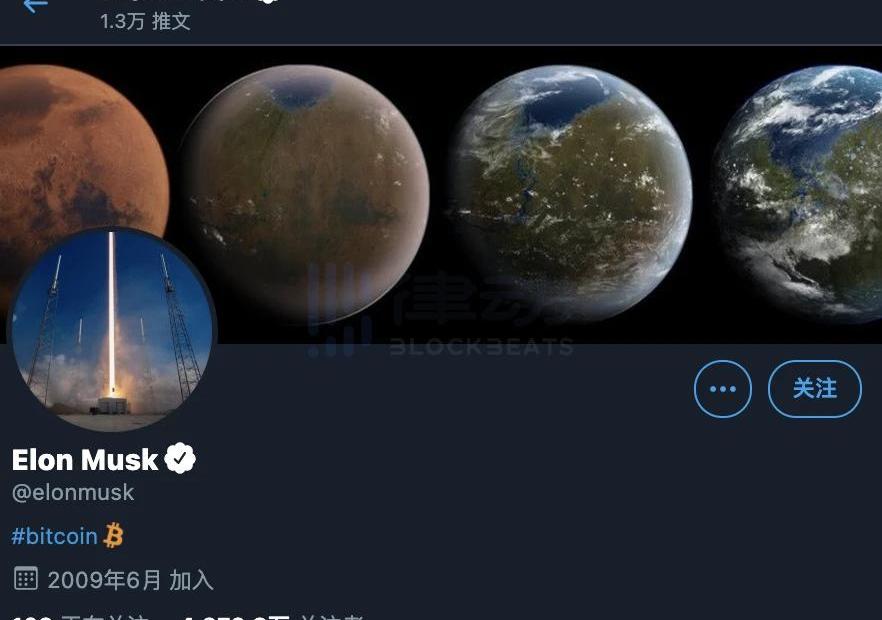Tap the verified badge beside Elon Musk
882x620 pixels.
click(180, 459)
